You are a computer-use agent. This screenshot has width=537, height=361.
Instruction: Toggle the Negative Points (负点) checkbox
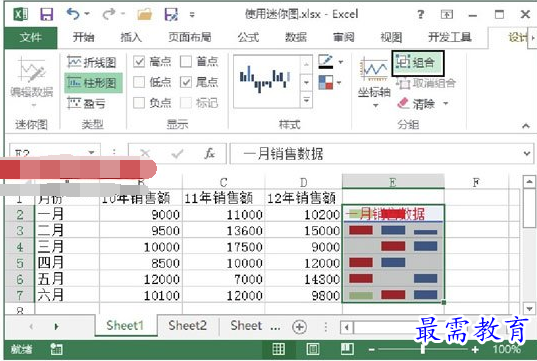pyautogui.click(x=139, y=103)
